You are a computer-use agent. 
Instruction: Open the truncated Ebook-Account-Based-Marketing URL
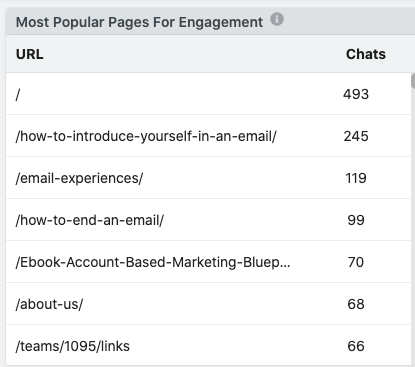pos(153,262)
